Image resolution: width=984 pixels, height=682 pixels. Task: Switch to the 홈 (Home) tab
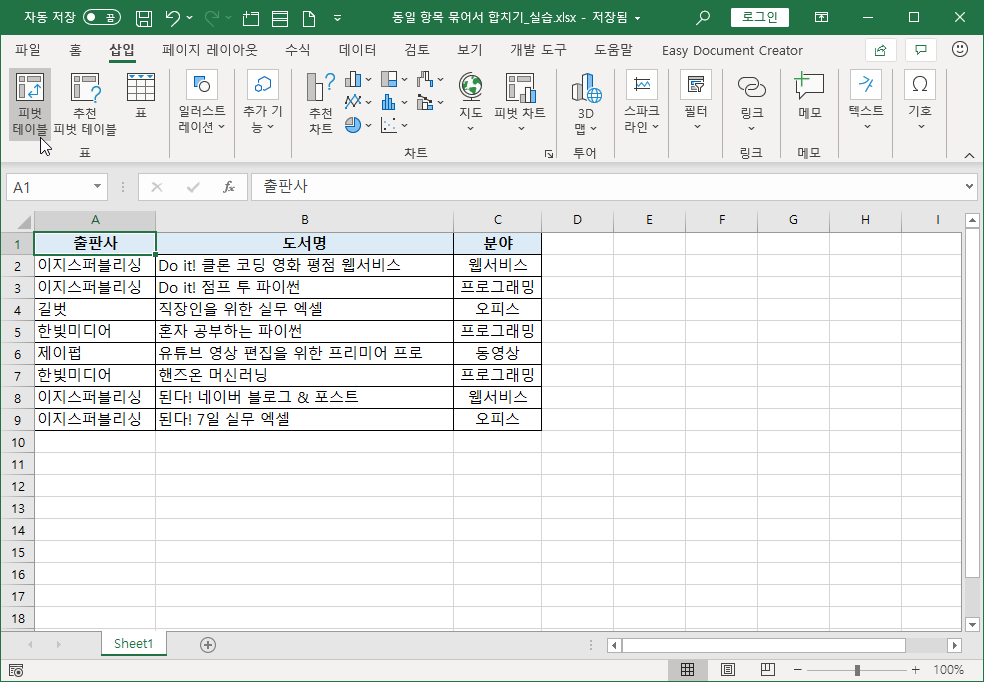pyautogui.click(x=75, y=50)
